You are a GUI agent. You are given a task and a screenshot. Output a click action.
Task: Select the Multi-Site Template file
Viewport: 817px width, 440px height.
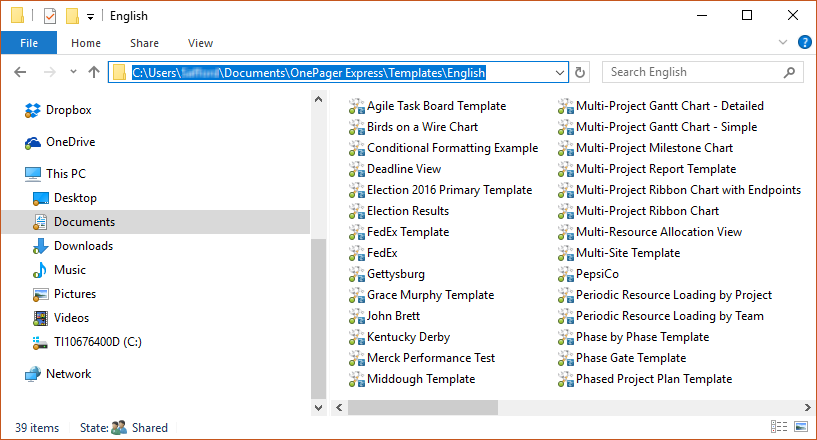(619, 253)
